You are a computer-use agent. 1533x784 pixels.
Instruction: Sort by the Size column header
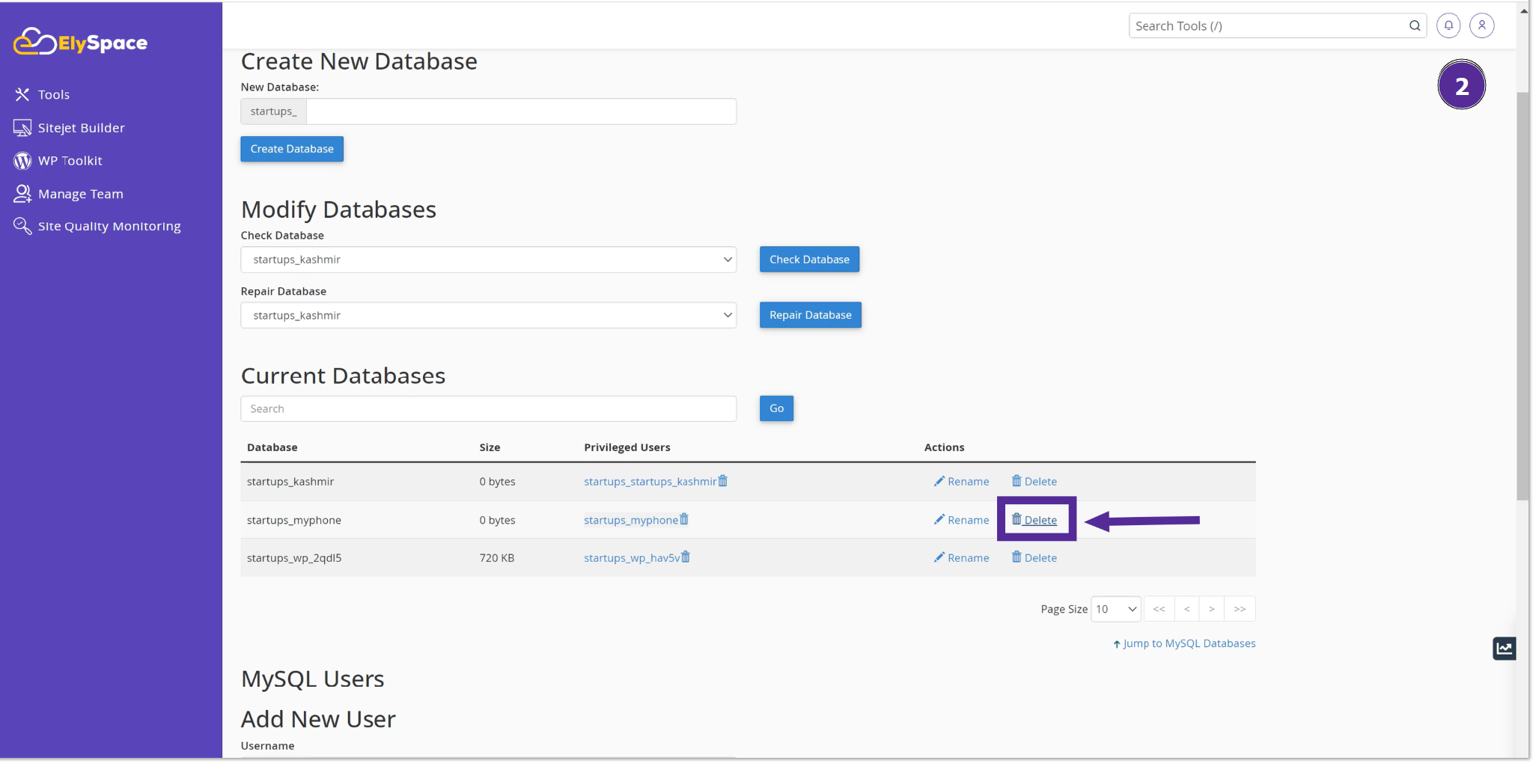pos(490,447)
